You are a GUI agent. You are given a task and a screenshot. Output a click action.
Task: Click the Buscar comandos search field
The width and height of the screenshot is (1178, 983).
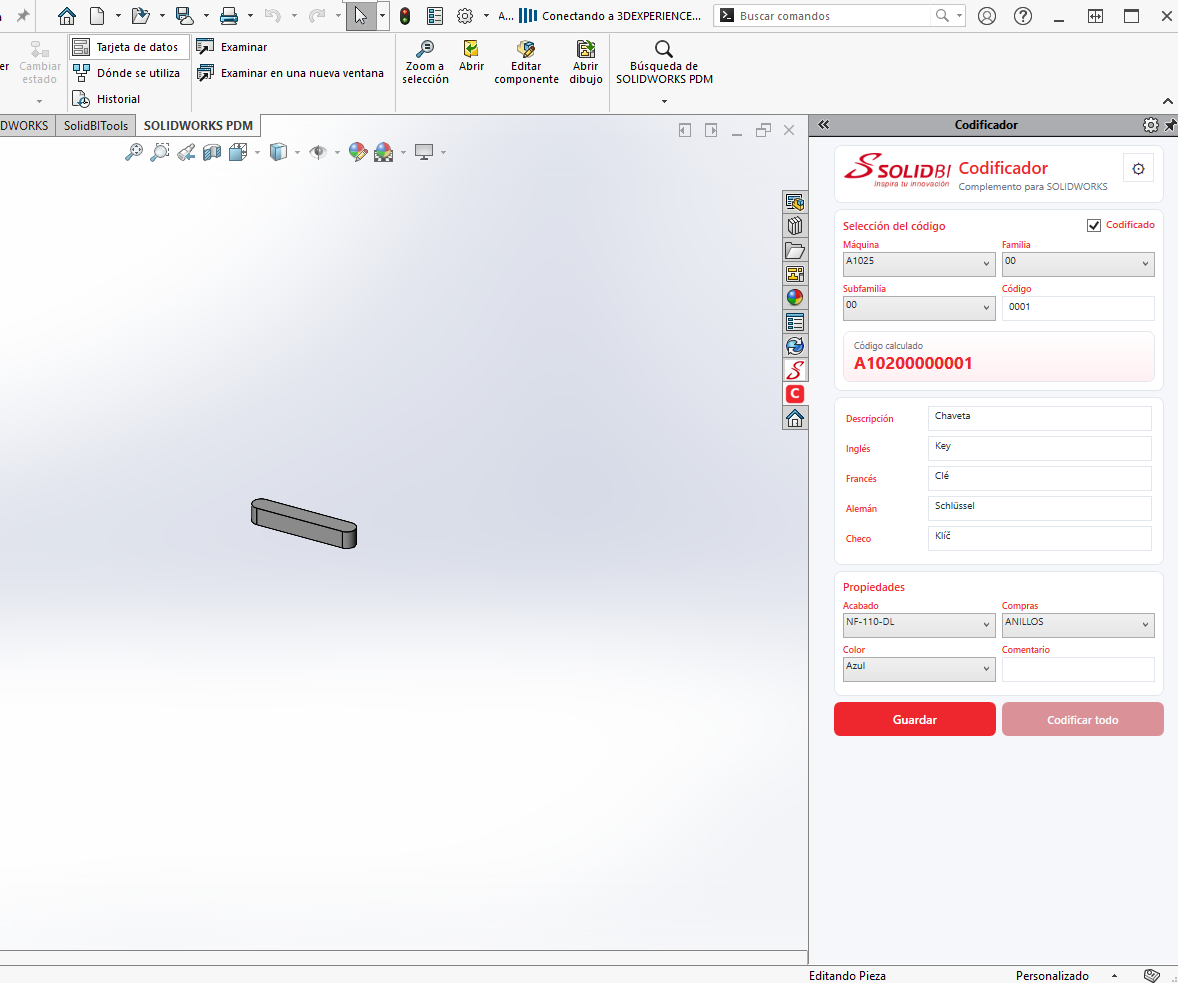point(834,16)
